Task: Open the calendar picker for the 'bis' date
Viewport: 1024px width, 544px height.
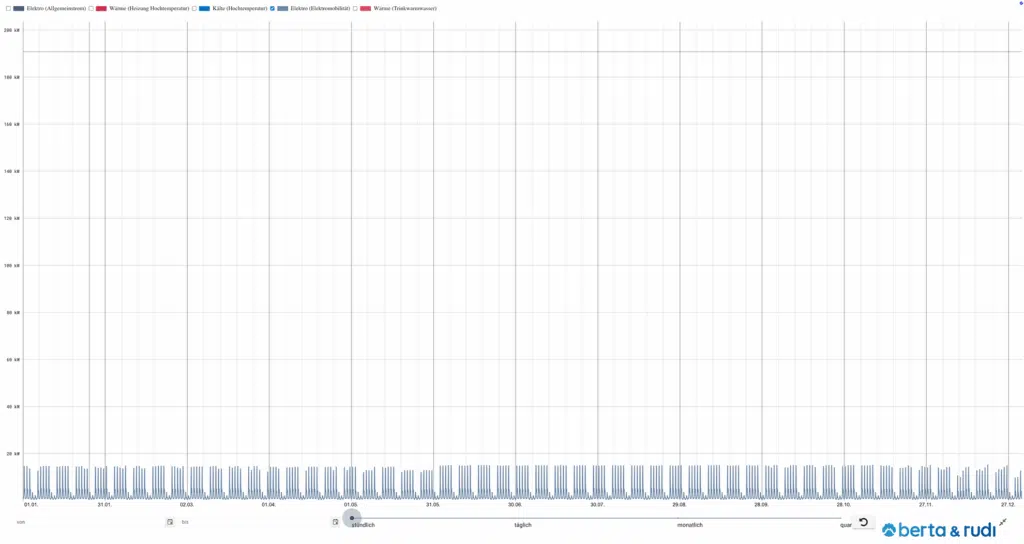Action: tap(335, 522)
